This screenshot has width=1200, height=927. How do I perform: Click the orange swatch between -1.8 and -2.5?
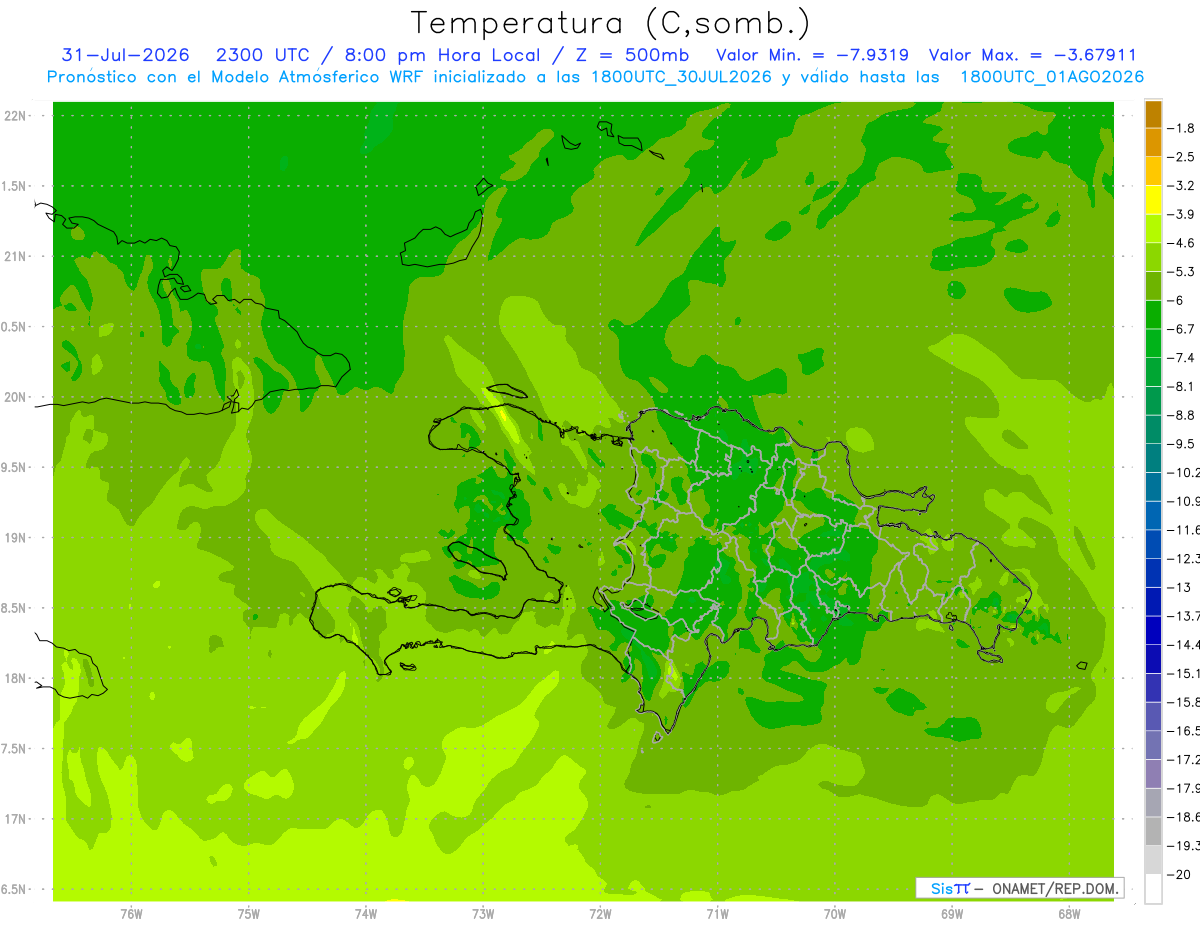1153,143
